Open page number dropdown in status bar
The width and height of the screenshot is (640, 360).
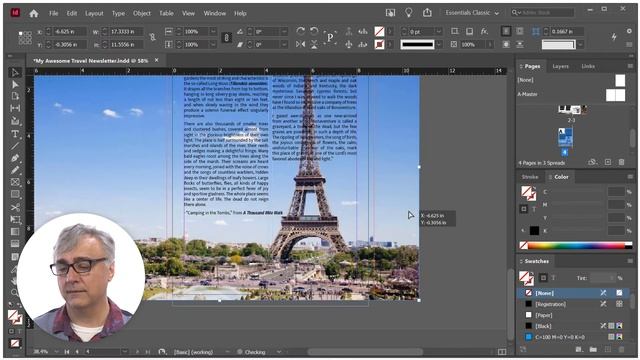click(x=124, y=351)
